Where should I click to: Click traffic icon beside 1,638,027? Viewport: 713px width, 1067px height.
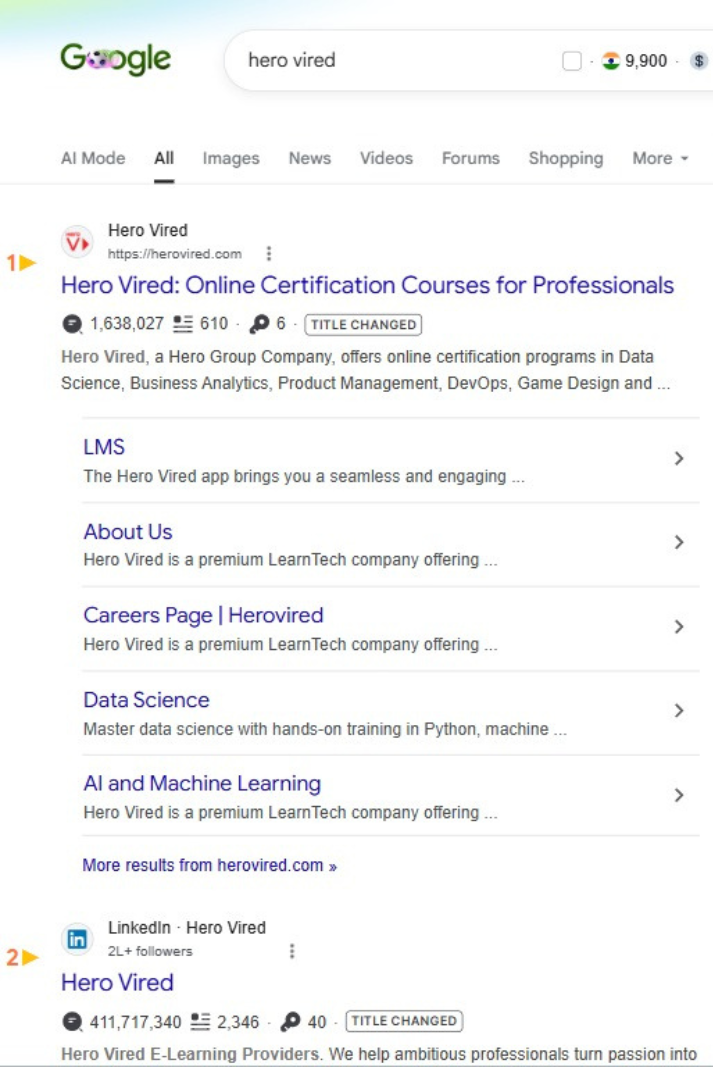click(72, 324)
